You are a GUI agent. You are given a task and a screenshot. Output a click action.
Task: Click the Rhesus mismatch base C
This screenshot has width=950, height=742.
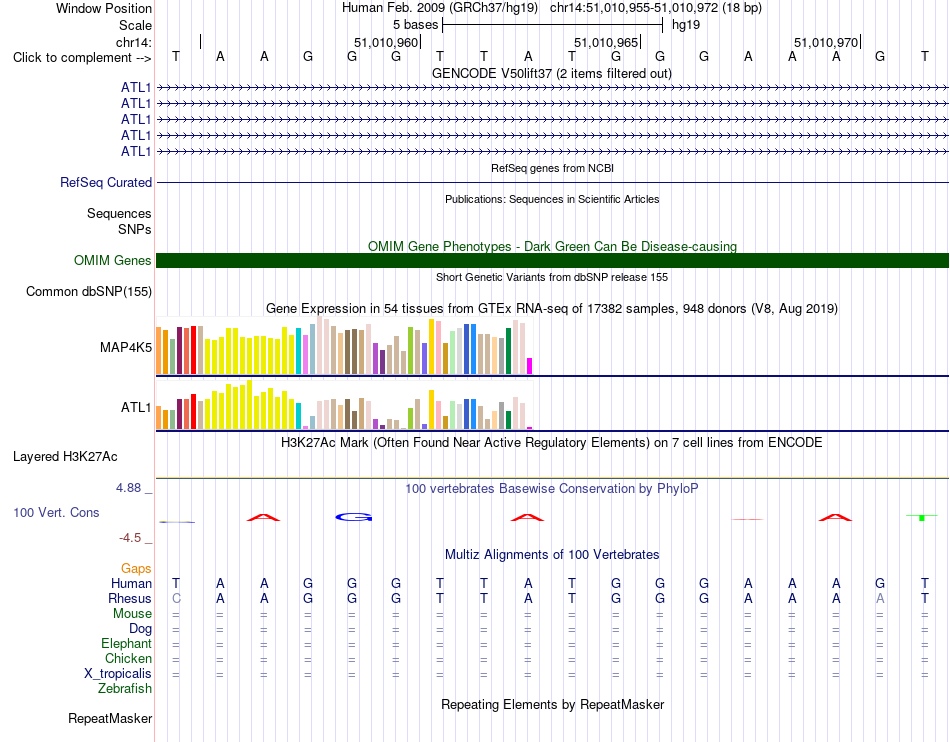pos(176,598)
